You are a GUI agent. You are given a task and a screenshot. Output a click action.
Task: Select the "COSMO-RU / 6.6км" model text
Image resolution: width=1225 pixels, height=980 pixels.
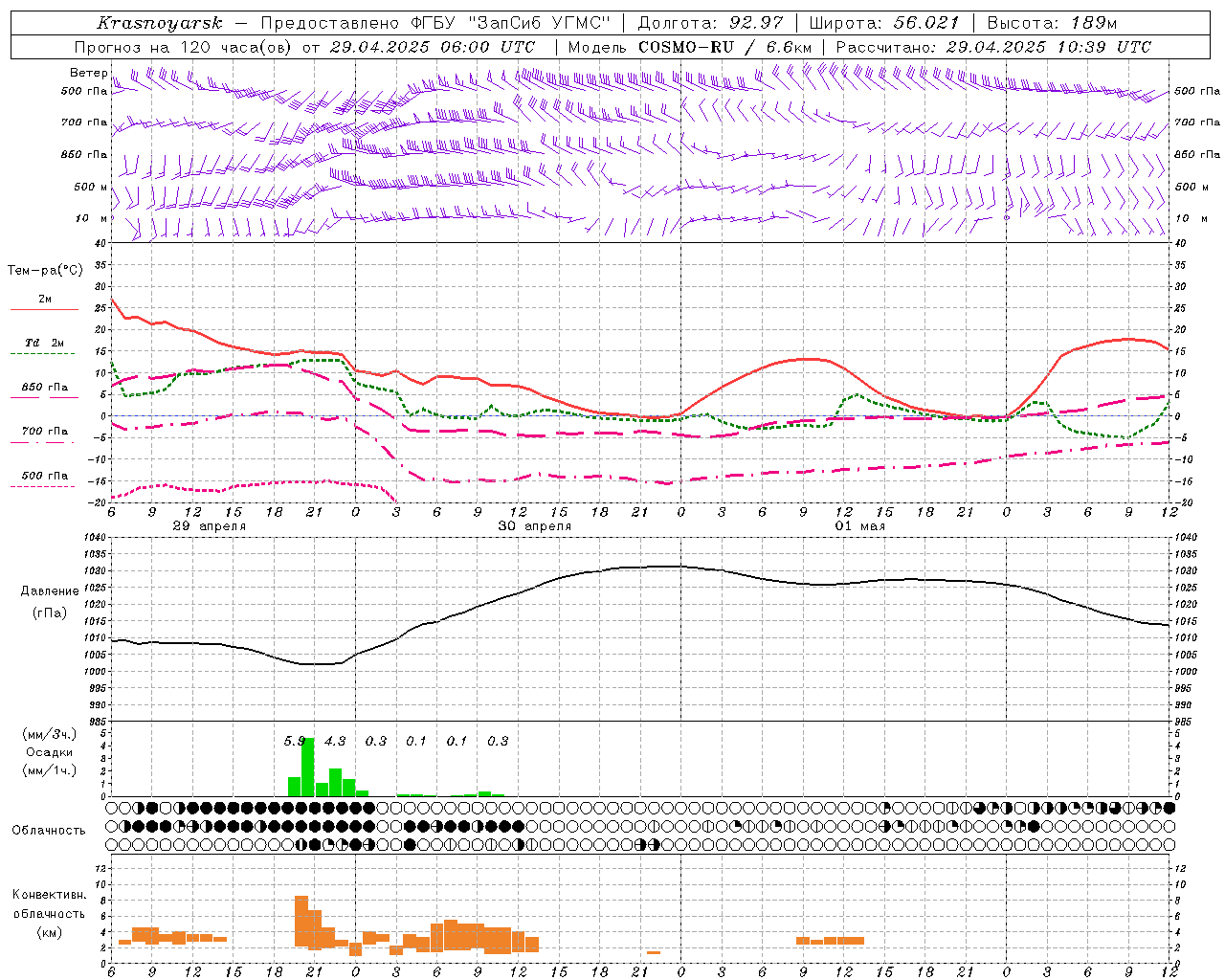(x=724, y=47)
